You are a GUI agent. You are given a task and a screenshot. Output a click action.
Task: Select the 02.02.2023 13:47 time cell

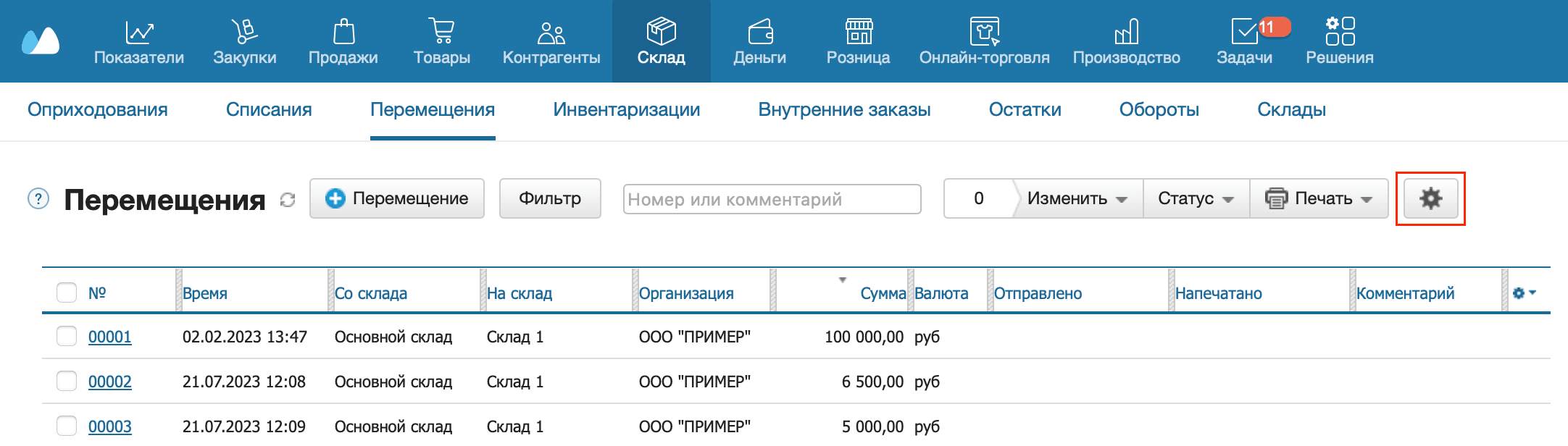(x=245, y=337)
